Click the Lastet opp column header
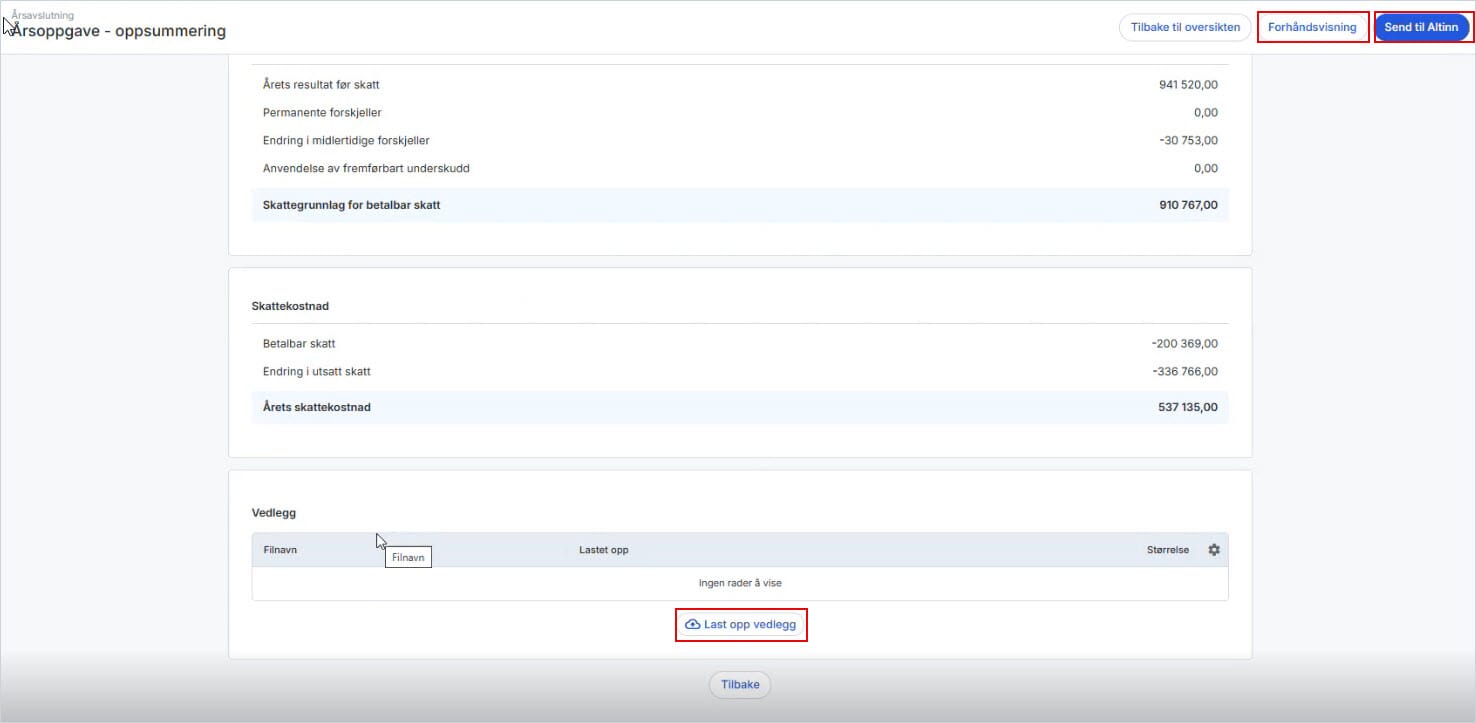 point(604,550)
